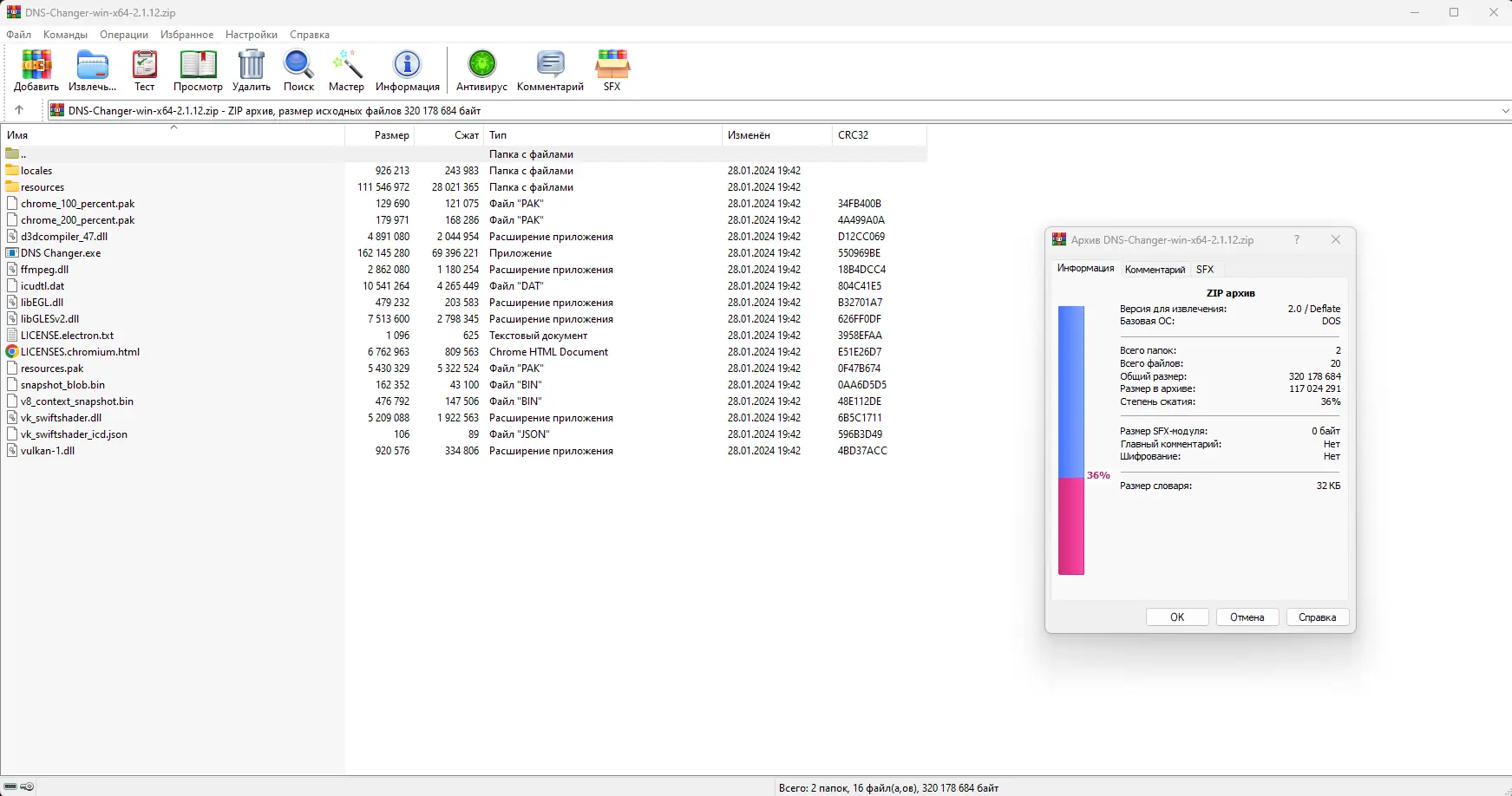Image resolution: width=1512 pixels, height=796 pixels.
Task: Open the Комментарий toolbar tool
Action: (550, 65)
